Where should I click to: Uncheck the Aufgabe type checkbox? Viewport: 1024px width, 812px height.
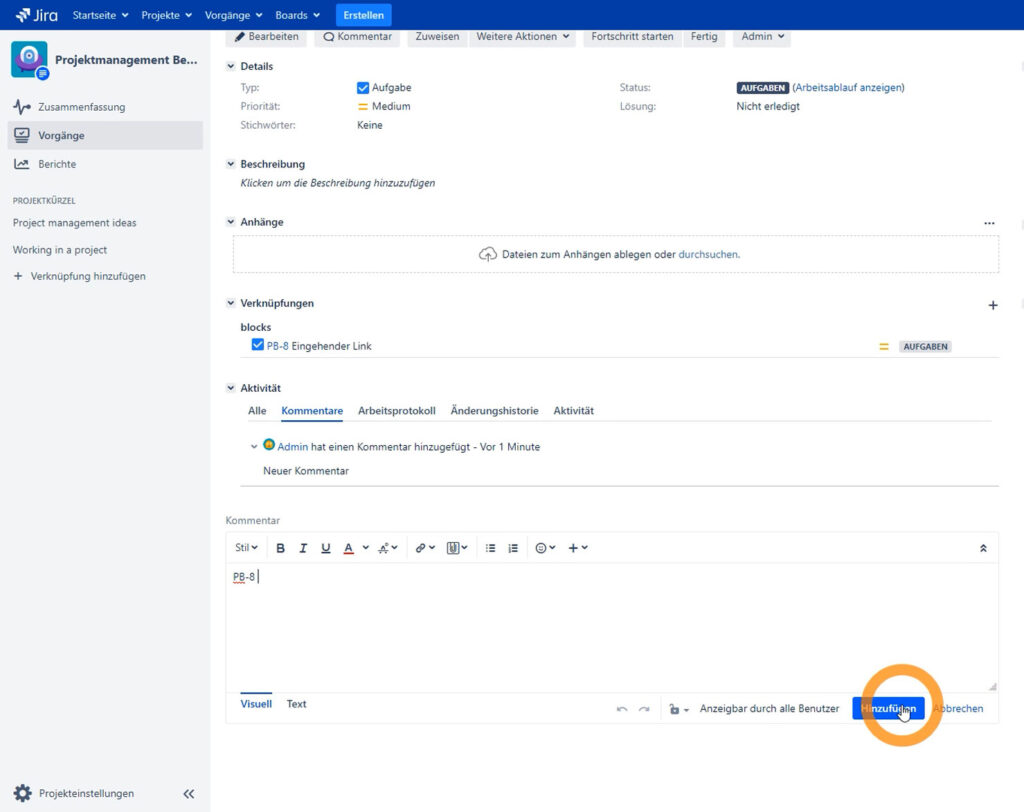363,87
